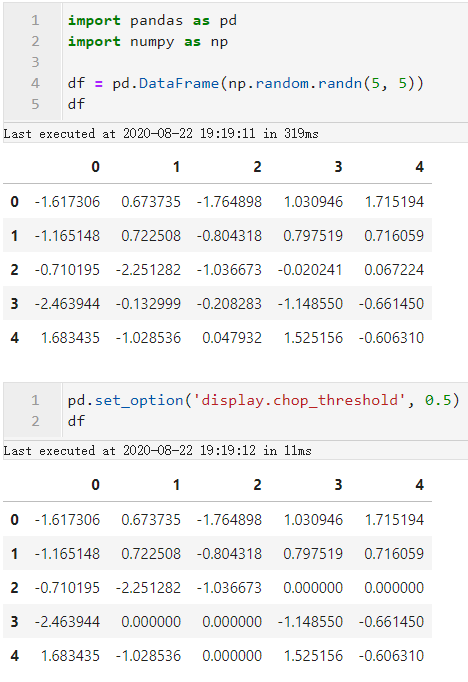Viewport: 468px width, 682px height.
Task: Click cell value -0.020241 in first table
Action: [310, 270]
